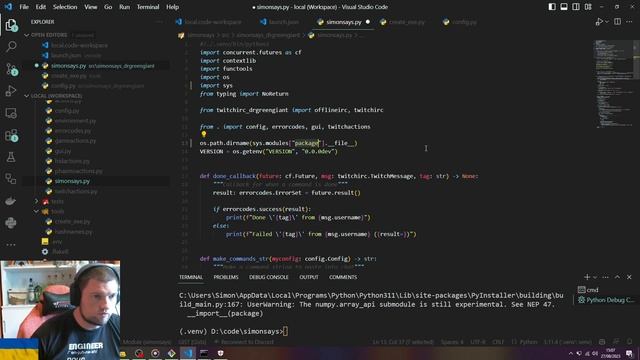Open the Go menu

[108, 7]
